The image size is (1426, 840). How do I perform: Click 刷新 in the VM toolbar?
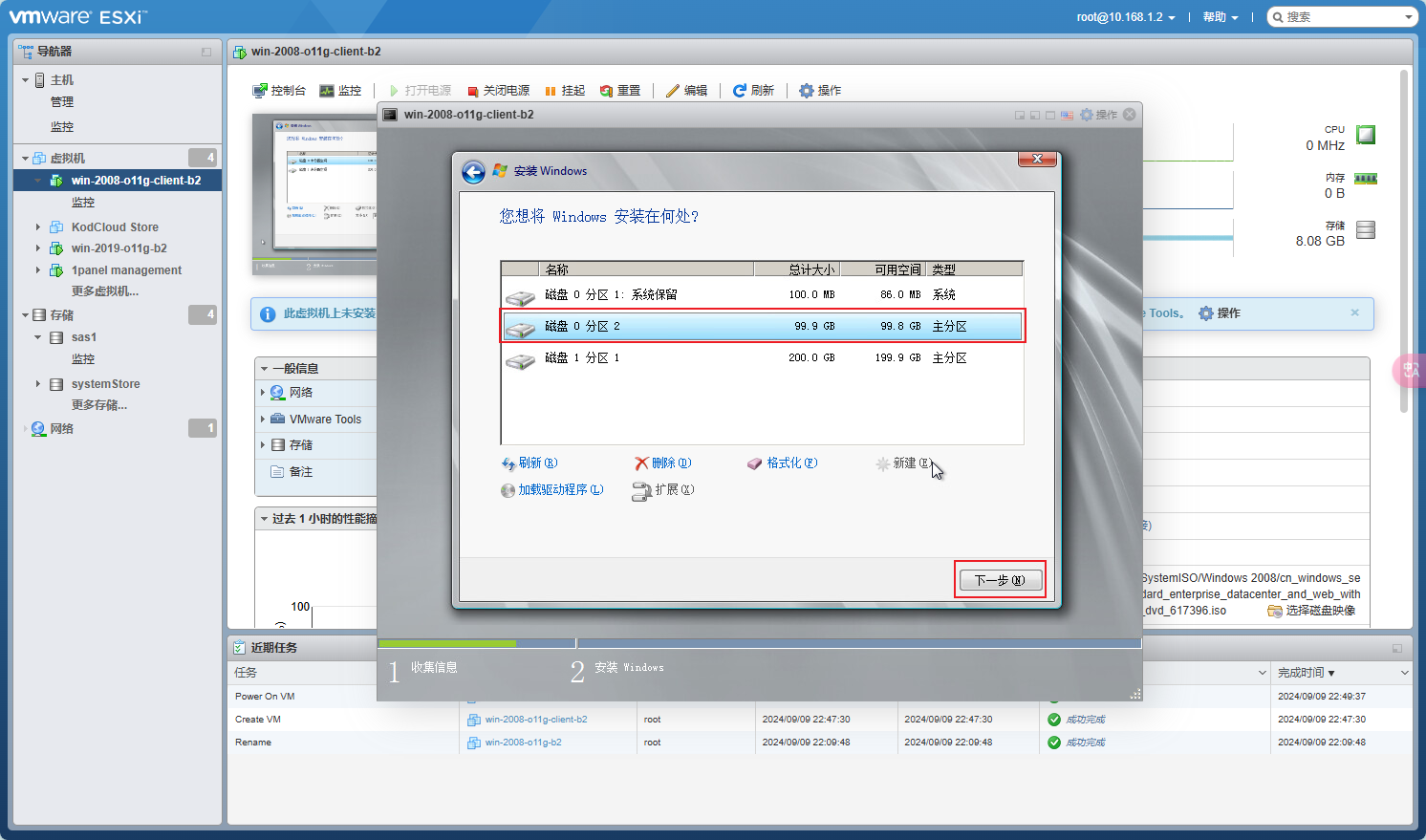point(753,91)
